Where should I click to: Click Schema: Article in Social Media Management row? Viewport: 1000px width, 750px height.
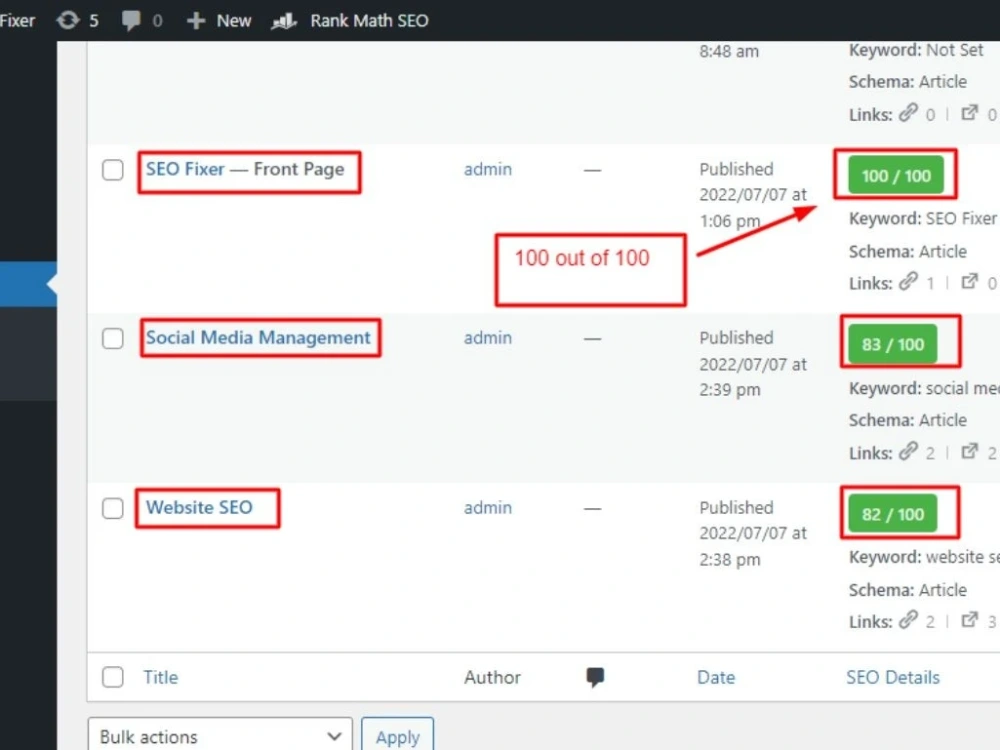908,420
